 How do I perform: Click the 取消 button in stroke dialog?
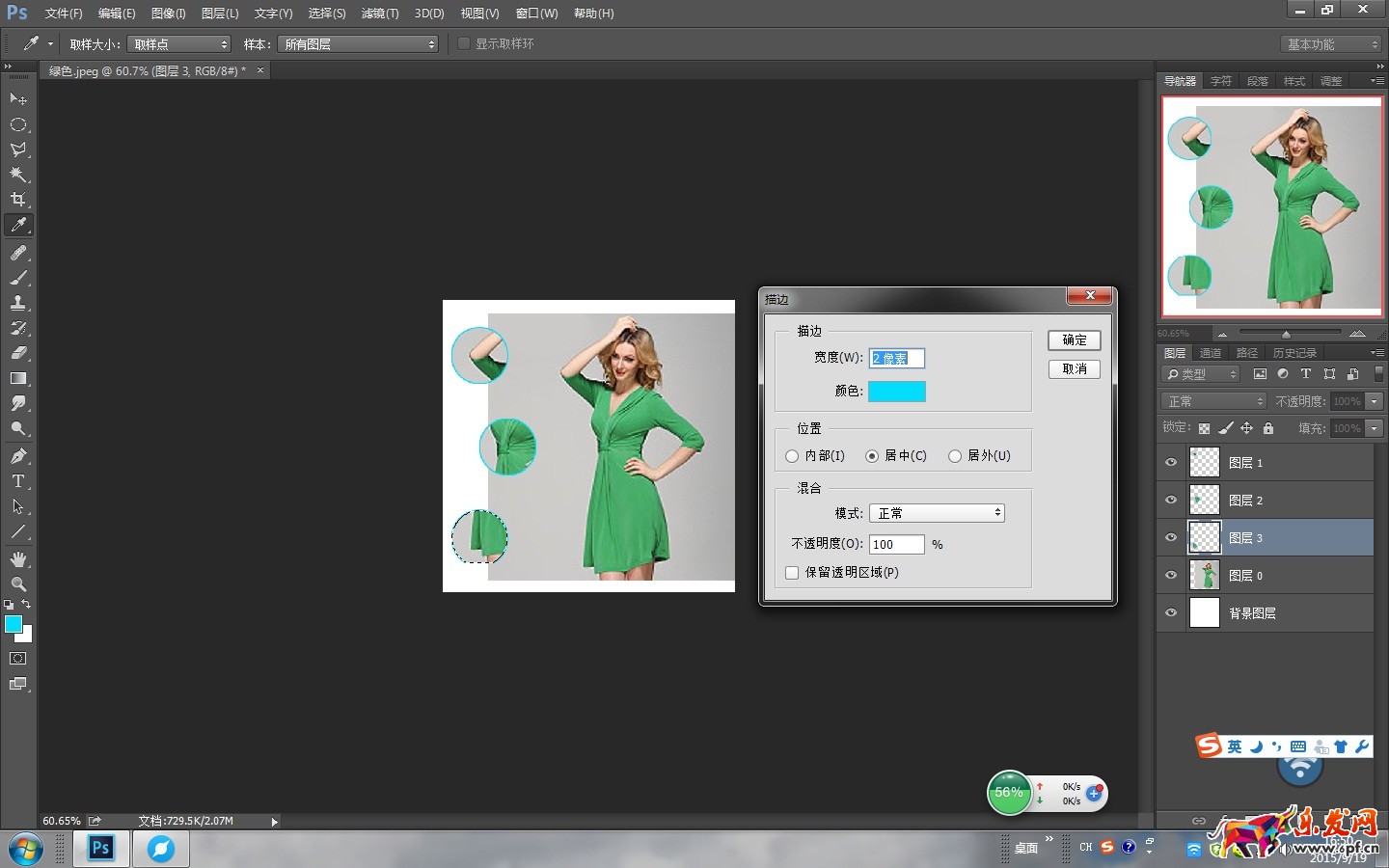click(1074, 369)
